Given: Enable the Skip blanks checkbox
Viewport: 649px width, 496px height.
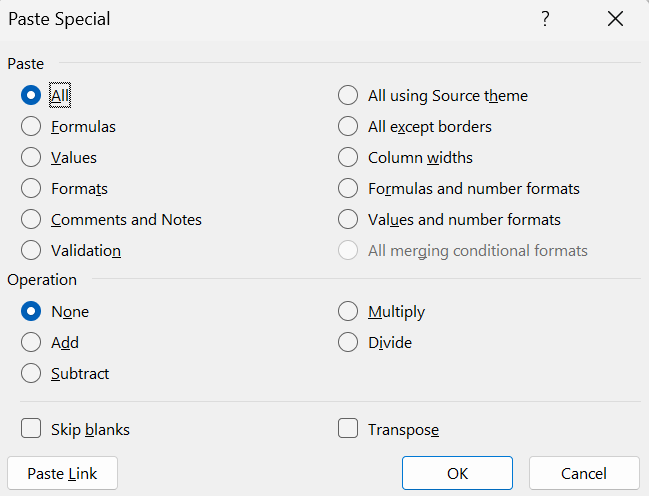Looking at the screenshot, I should click(x=31, y=429).
